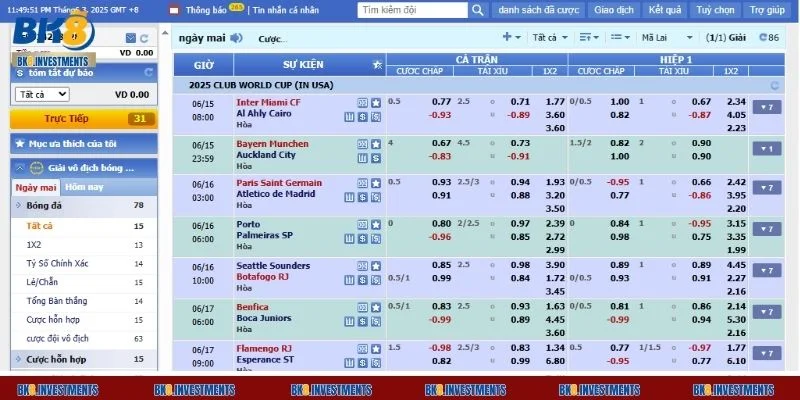Refresh the 2025 Club World Cup league row
800x400 pixels.
[775, 85]
